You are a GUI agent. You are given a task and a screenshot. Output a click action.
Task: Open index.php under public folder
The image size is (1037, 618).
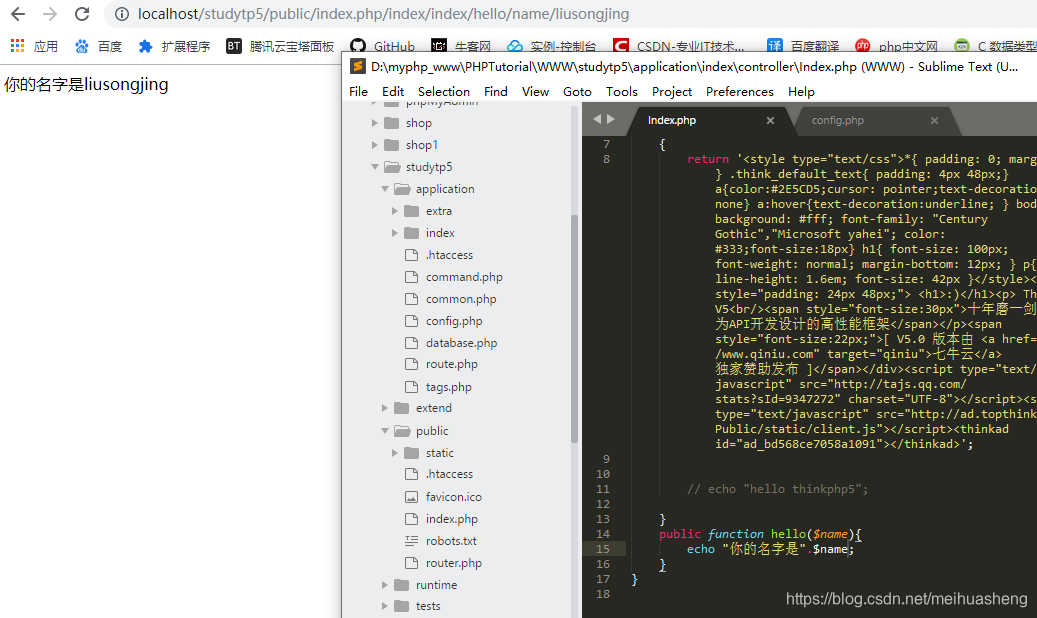tap(451, 519)
